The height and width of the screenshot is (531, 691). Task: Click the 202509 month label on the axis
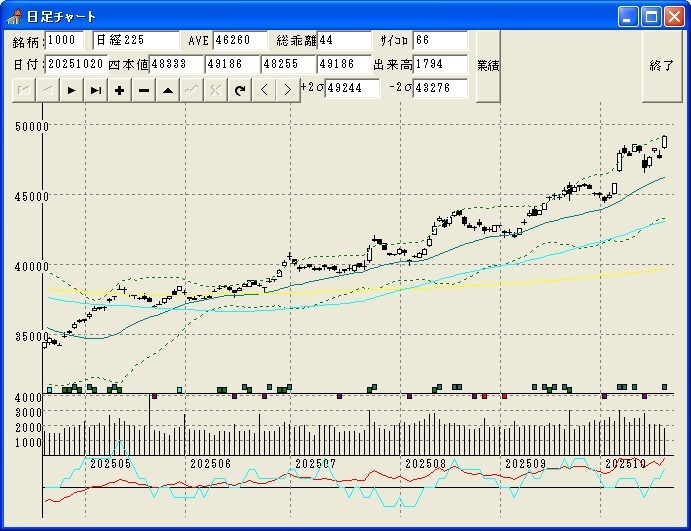click(526, 464)
